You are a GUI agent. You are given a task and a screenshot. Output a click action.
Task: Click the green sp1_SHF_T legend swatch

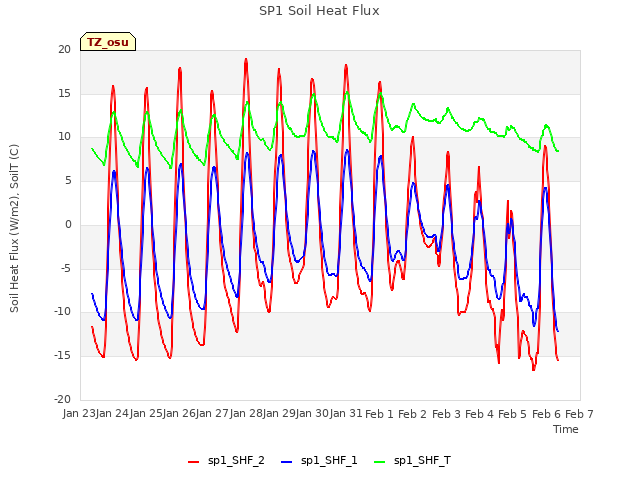click(x=380, y=462)
